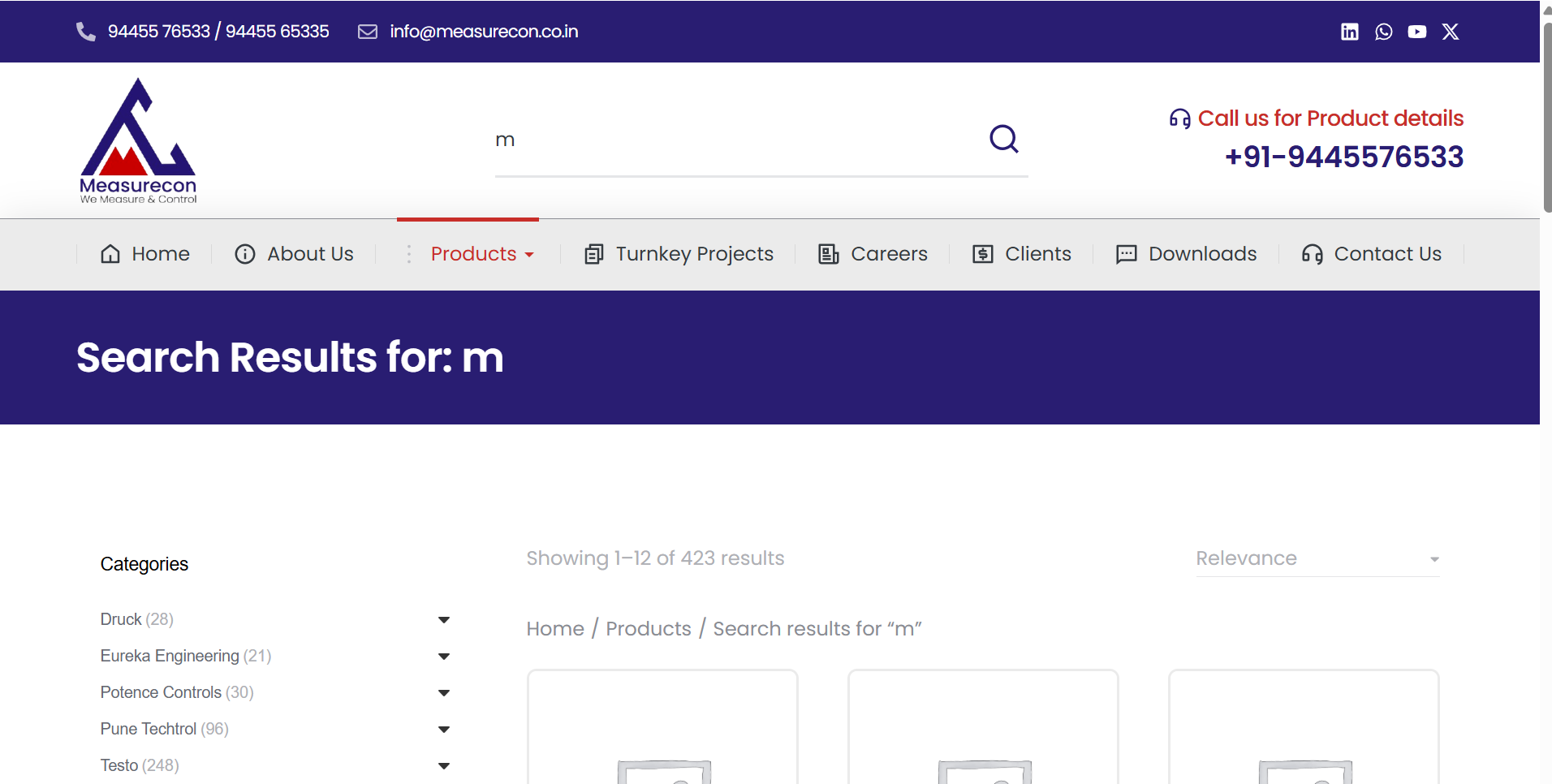This screenshot has height=784, width=1552.
Task: Open the third product thumbnail card
Action: pyautogui.click(x=1304, y=727)
